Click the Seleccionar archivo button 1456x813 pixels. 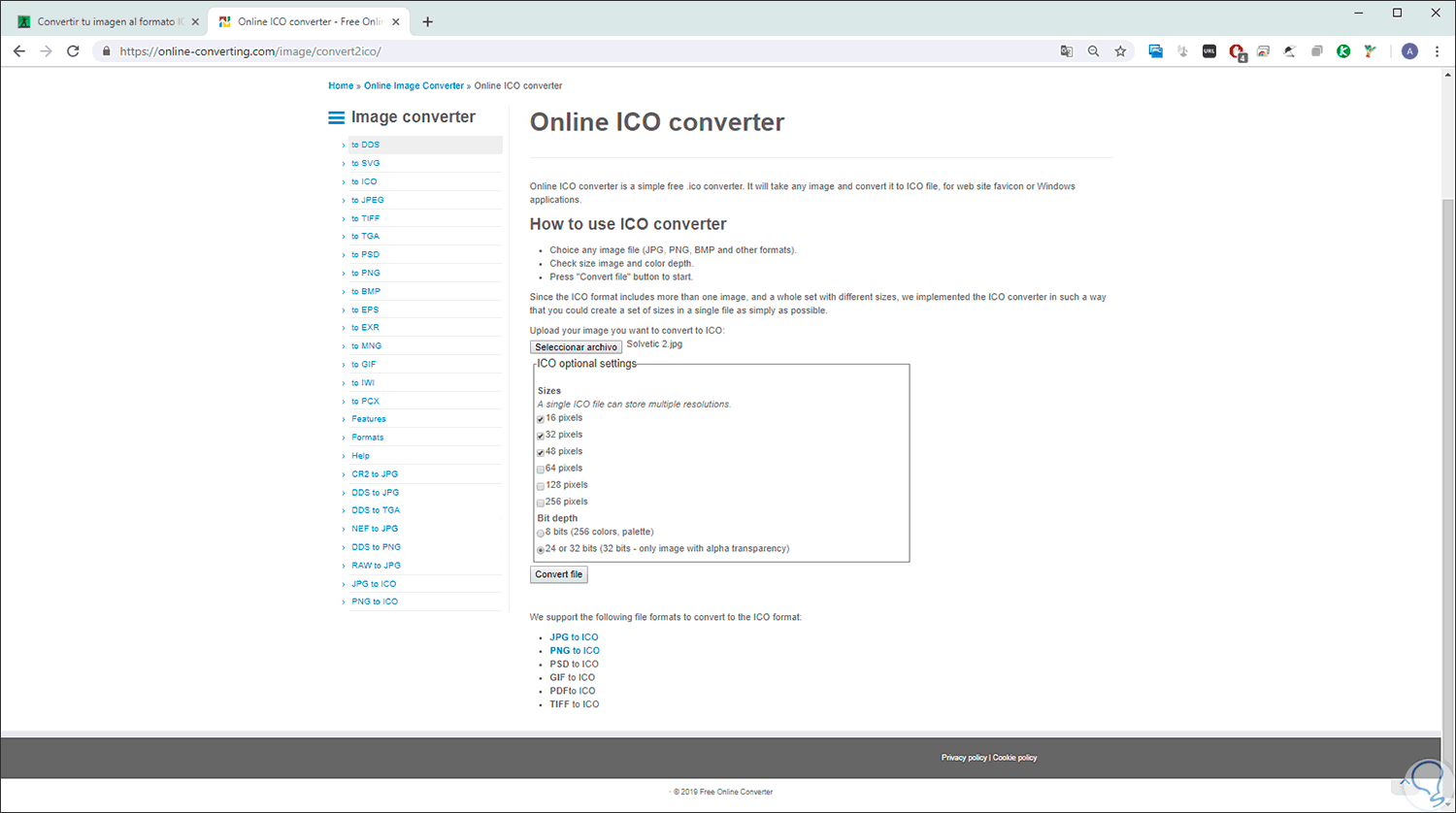[577, 346]
